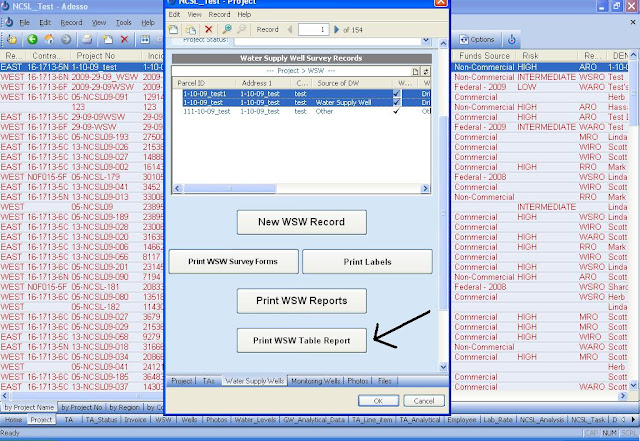Switch to the Photos tab in Project dialog
The height and width of the screenshot is (441, 640).
coord(358,381)
